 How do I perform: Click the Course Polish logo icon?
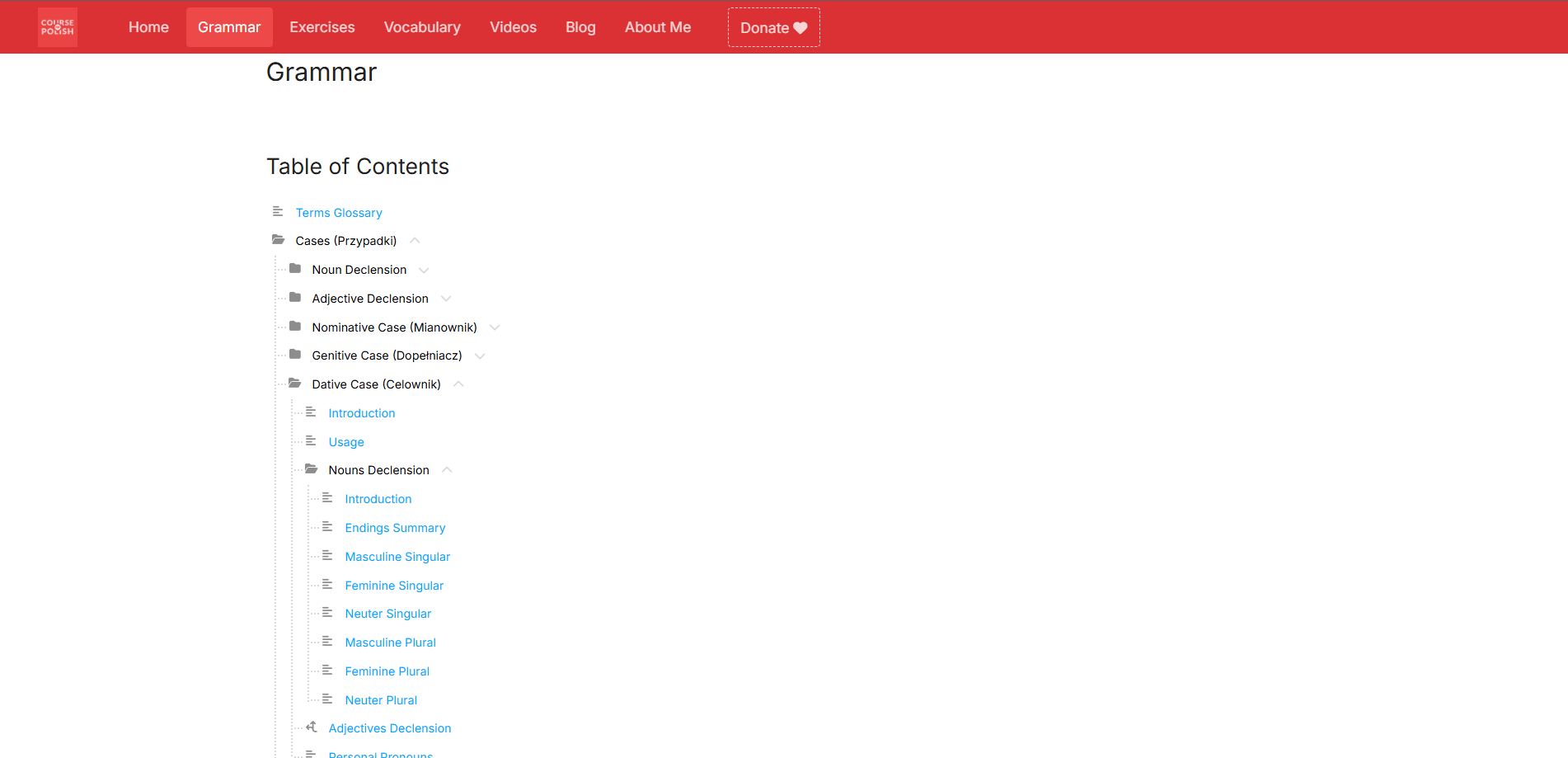coord(57,26)
